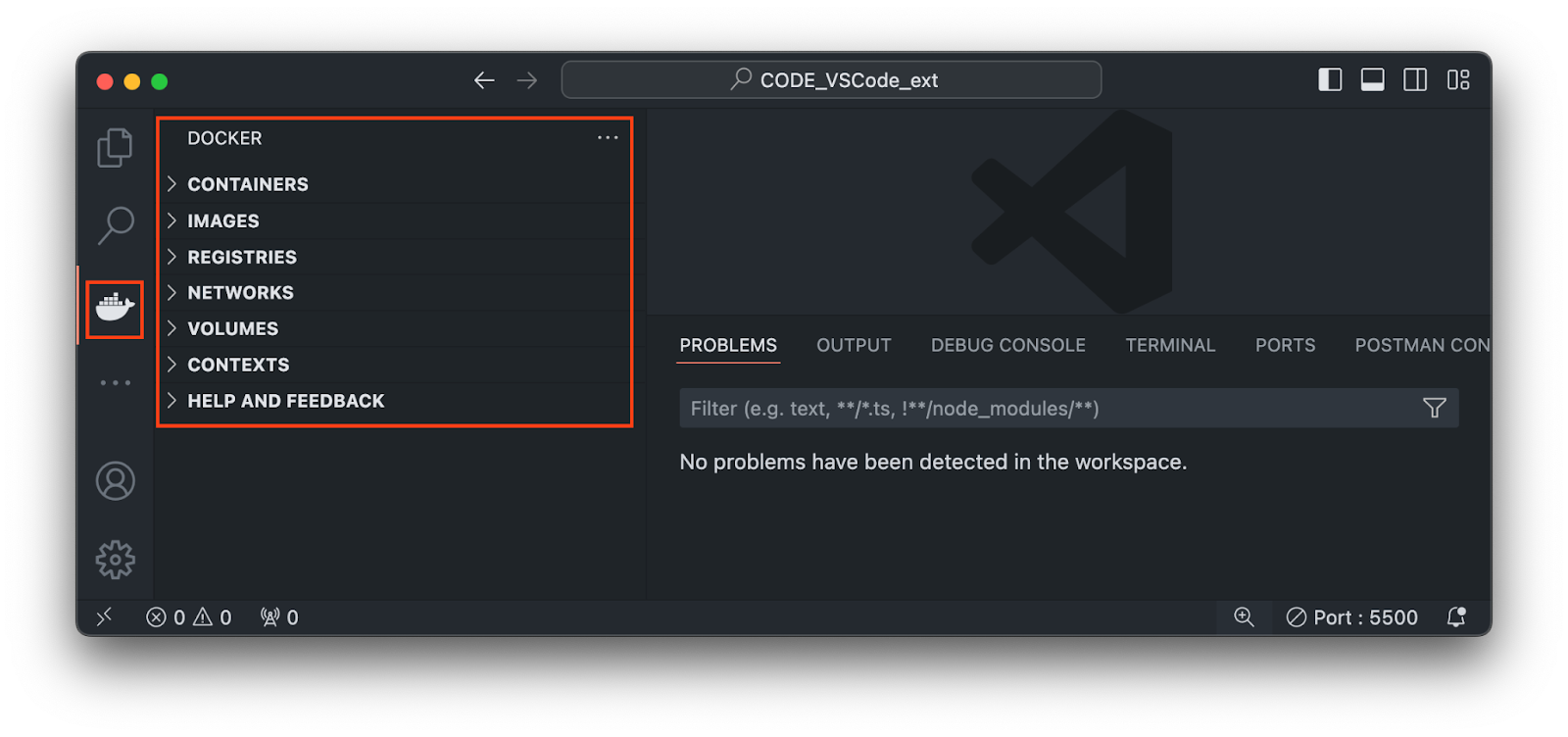Click the navigate back arrow

[484, 79]
